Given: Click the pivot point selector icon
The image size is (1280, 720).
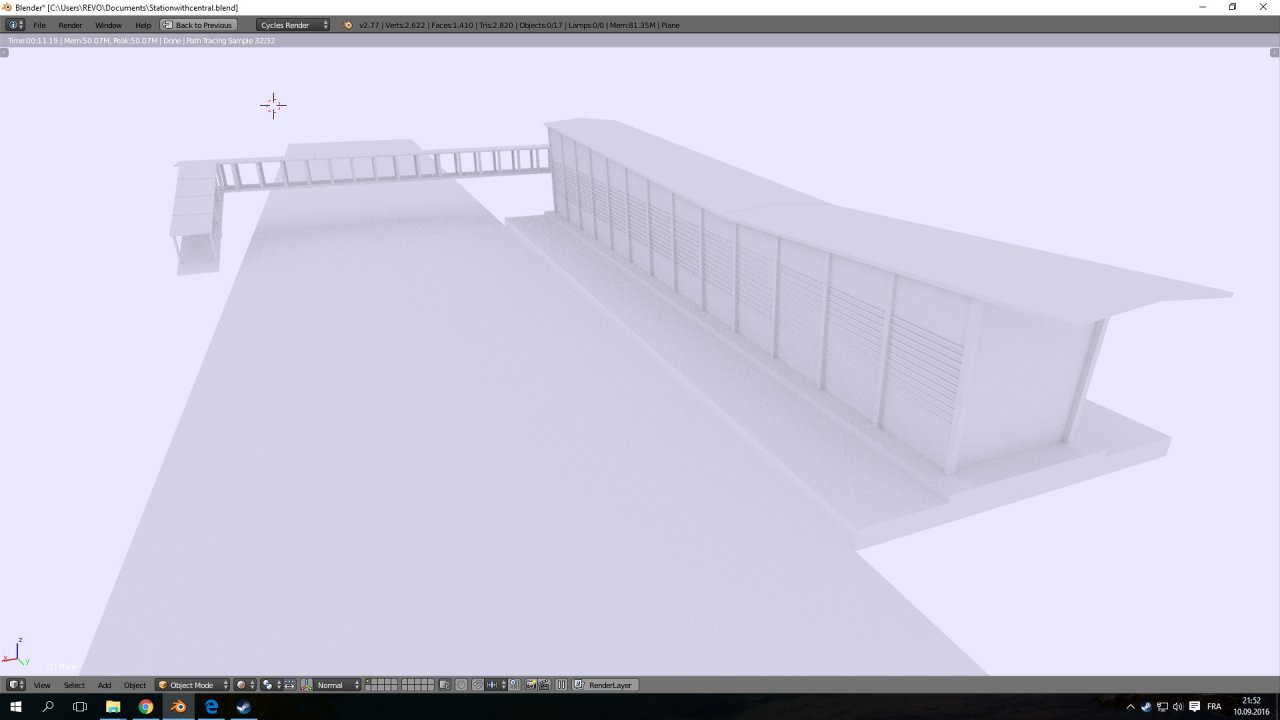Looking at the screenshot, I should coord(268,685).
